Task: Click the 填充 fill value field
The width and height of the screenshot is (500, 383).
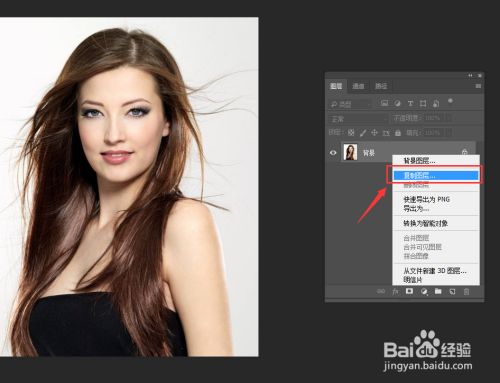Action: click(433, 133)
